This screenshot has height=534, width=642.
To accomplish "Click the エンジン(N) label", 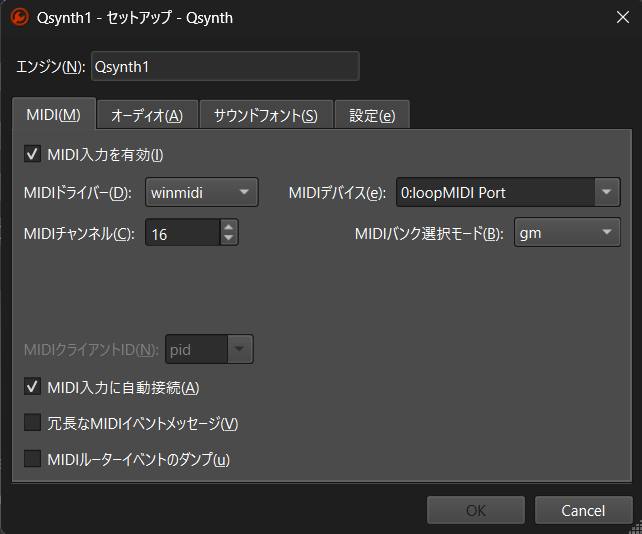I will point(50,66).
